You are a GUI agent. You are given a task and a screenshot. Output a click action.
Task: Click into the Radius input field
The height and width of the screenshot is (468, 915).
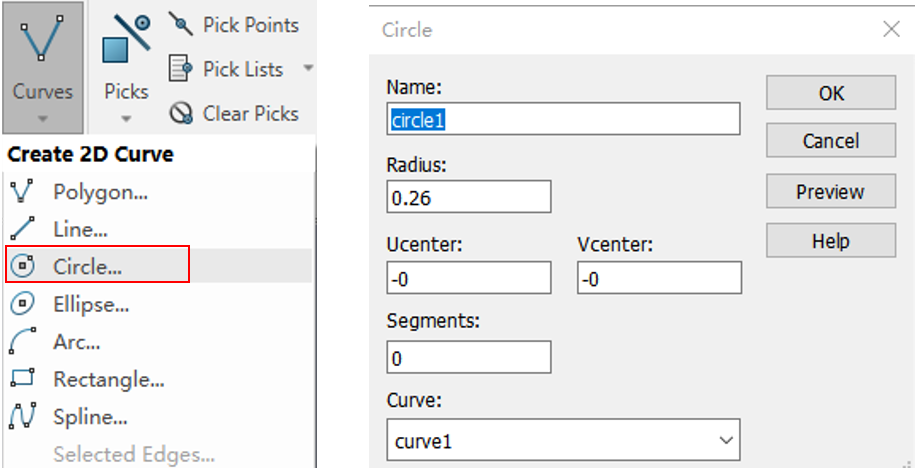469,197
